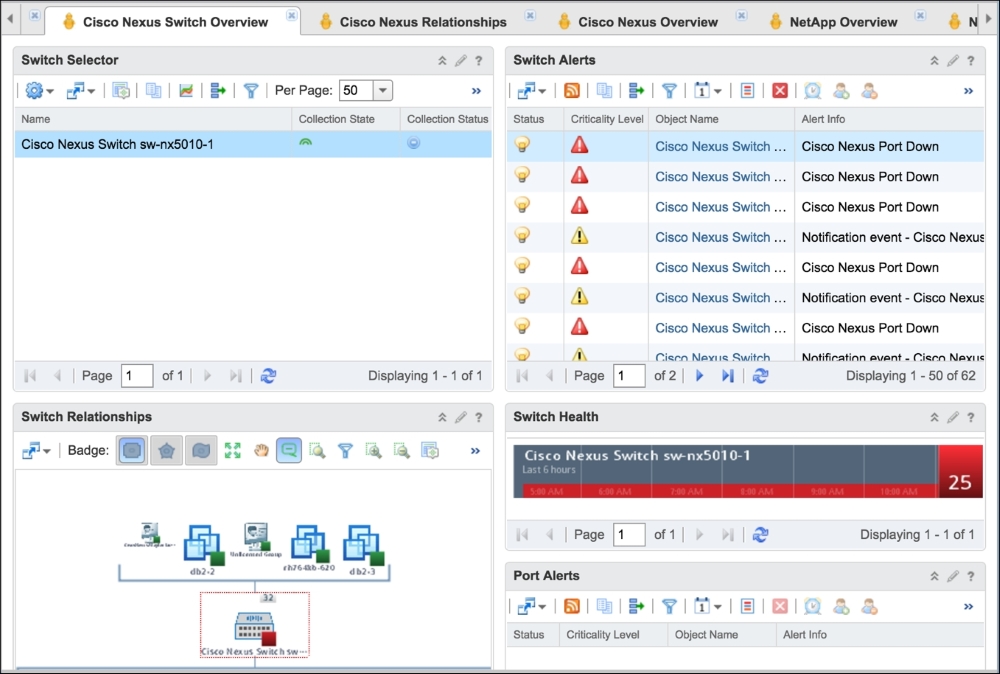Click the Switch Alerts page number field

pyautogui.click(x=629, y=376)
